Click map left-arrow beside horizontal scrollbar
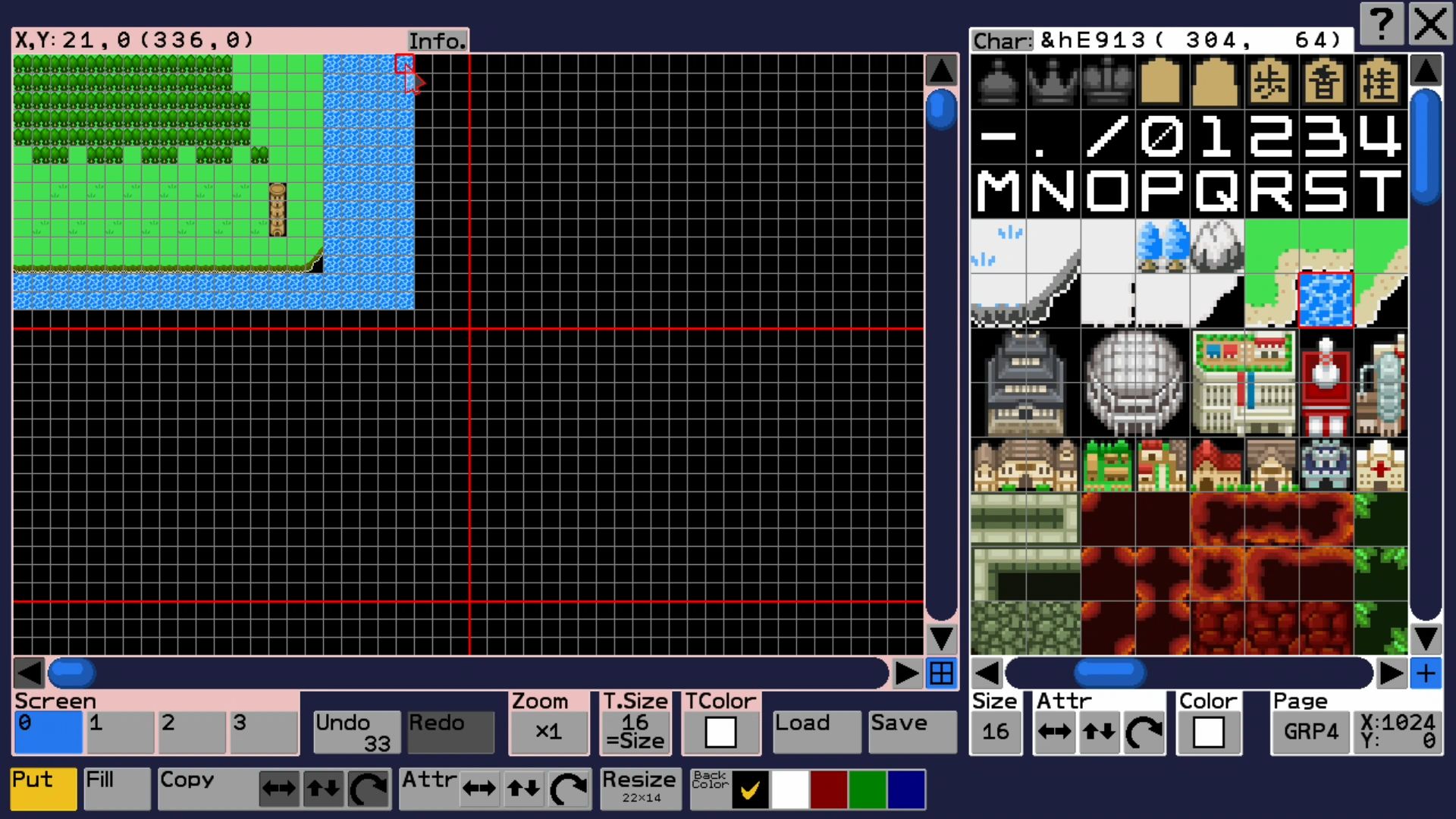This screenshot has height=819, width=1456. point(29,673)
